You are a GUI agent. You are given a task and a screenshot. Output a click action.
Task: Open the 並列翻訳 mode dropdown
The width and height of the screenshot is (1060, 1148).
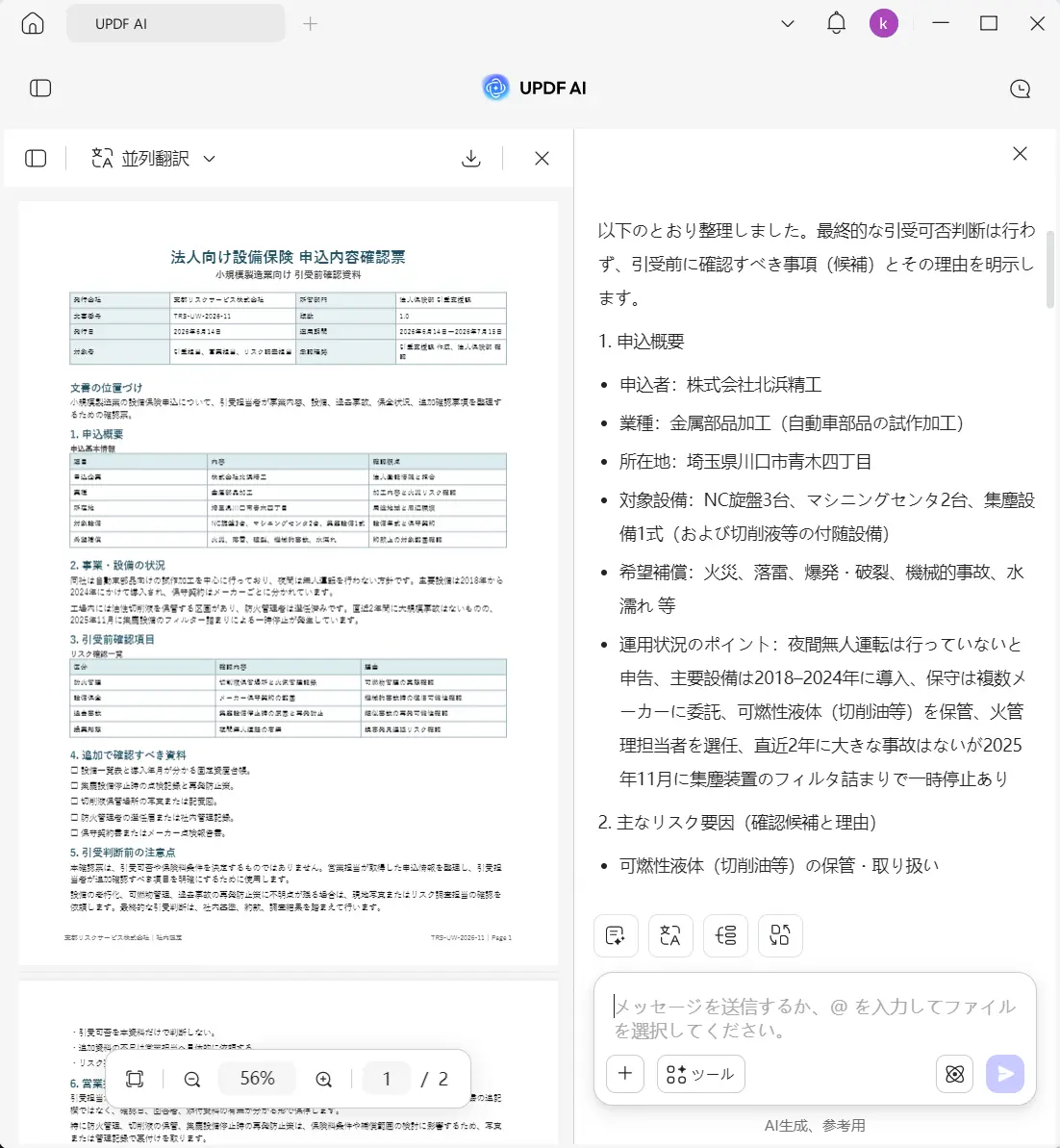click(x=154, y=158)
